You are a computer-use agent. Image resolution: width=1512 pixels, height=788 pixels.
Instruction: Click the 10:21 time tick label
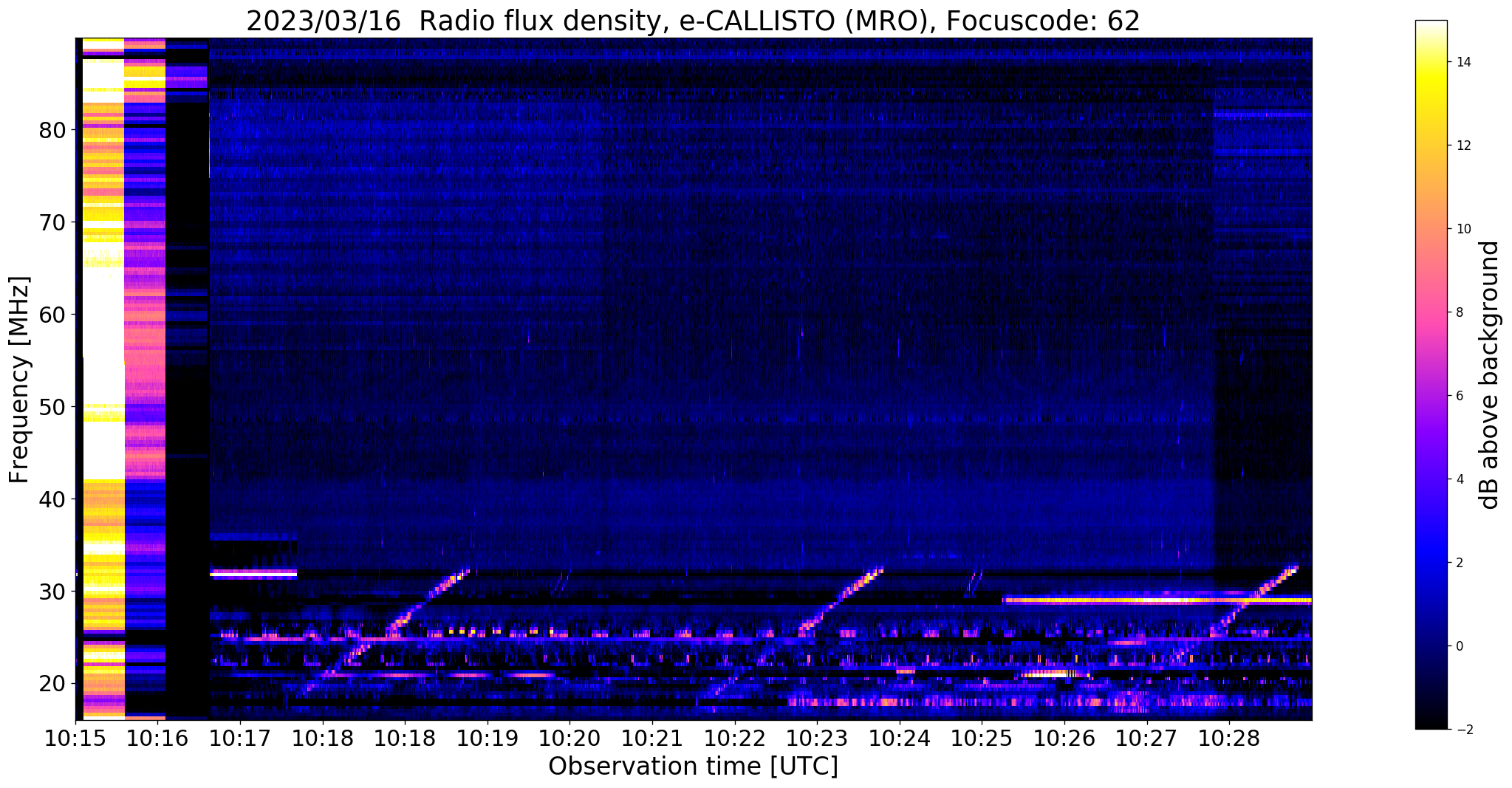(652, 739)
